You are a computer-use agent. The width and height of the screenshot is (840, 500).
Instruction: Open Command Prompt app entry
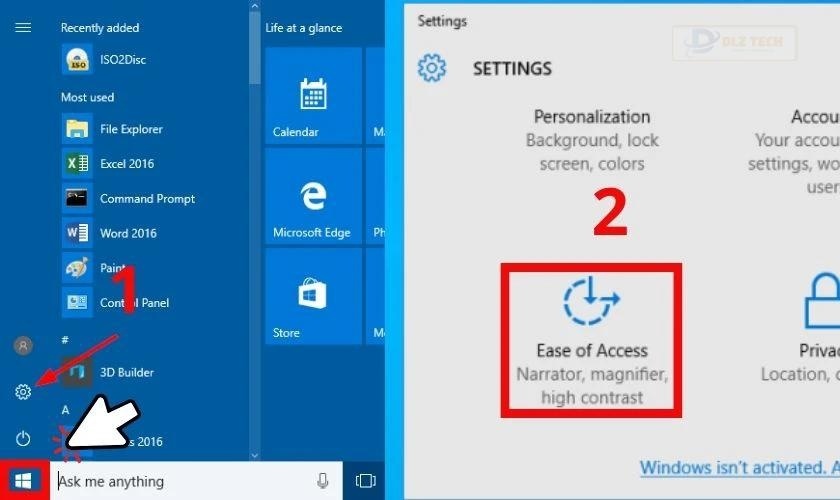147,198
